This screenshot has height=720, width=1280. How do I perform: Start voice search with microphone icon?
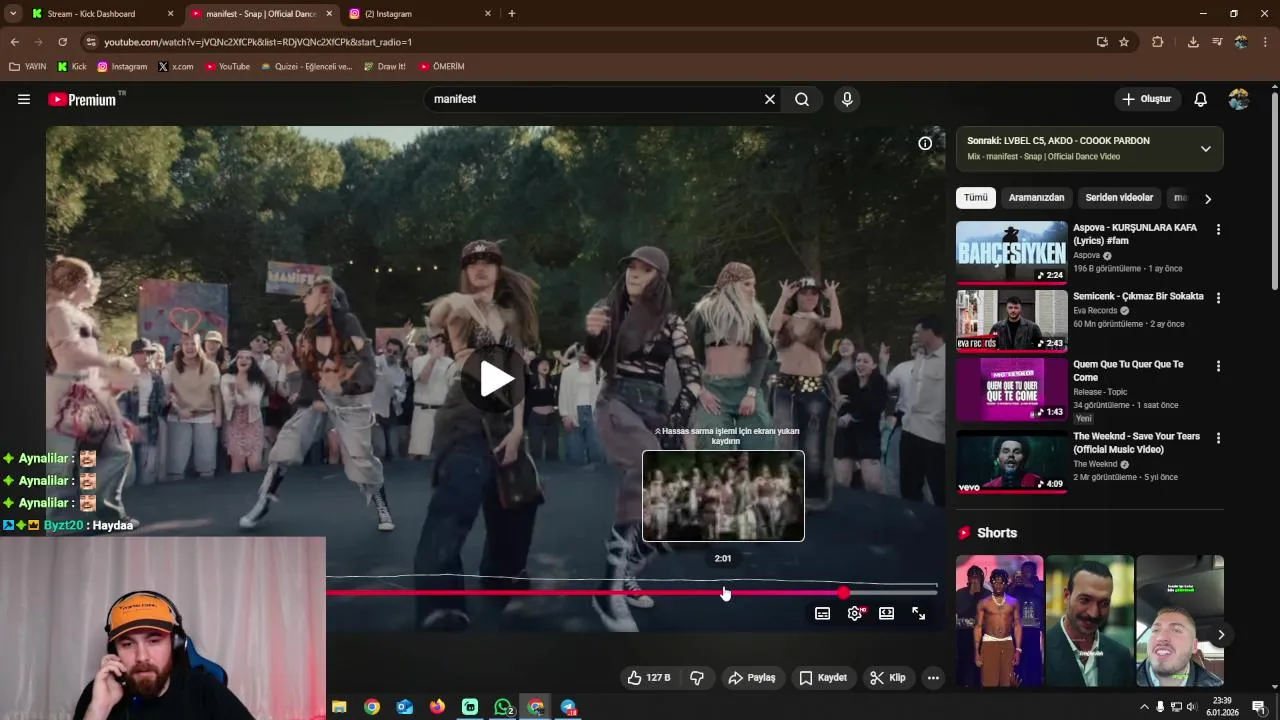click(x=847, y=99)
